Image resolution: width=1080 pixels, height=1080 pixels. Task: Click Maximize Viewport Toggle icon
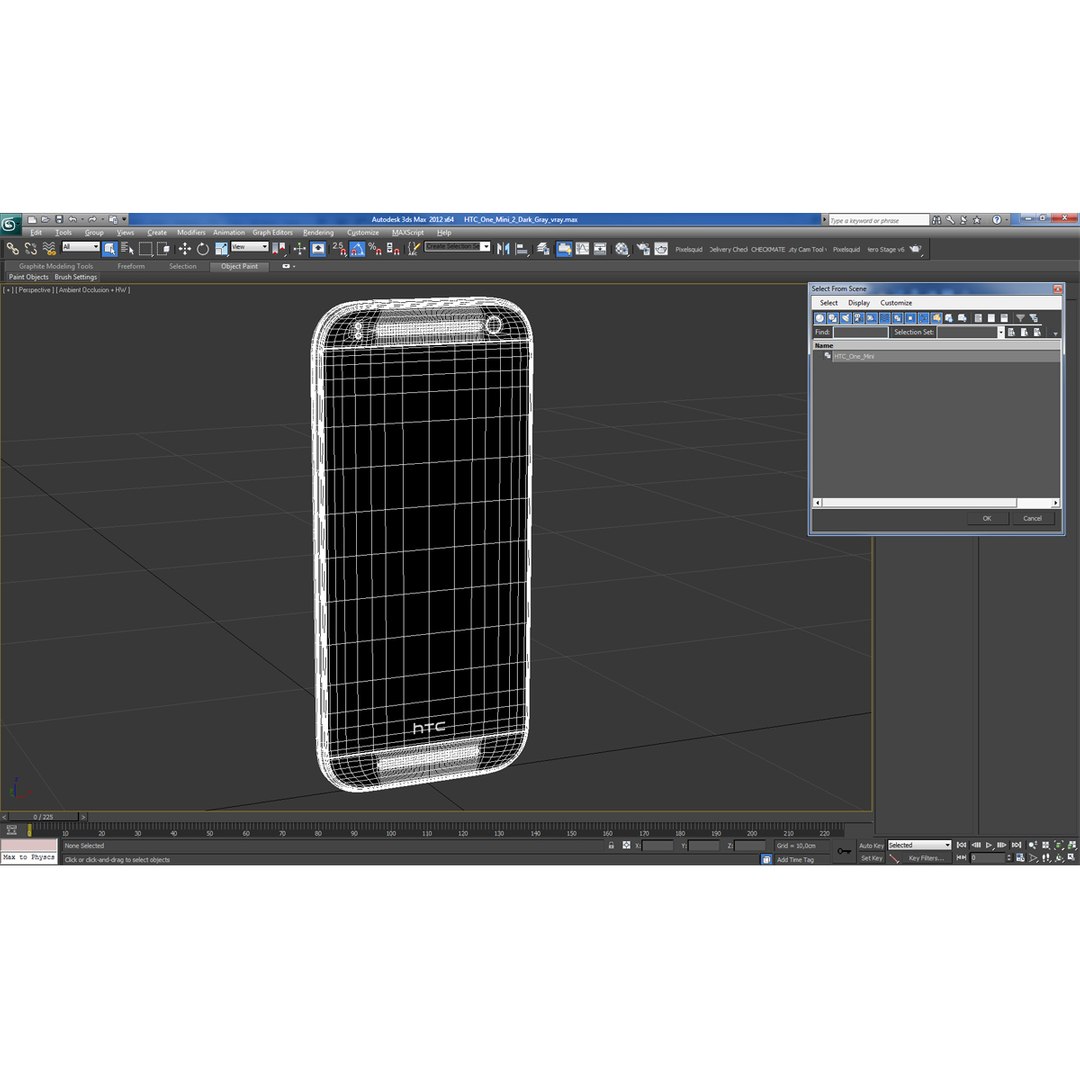(x=1072, y=858)
